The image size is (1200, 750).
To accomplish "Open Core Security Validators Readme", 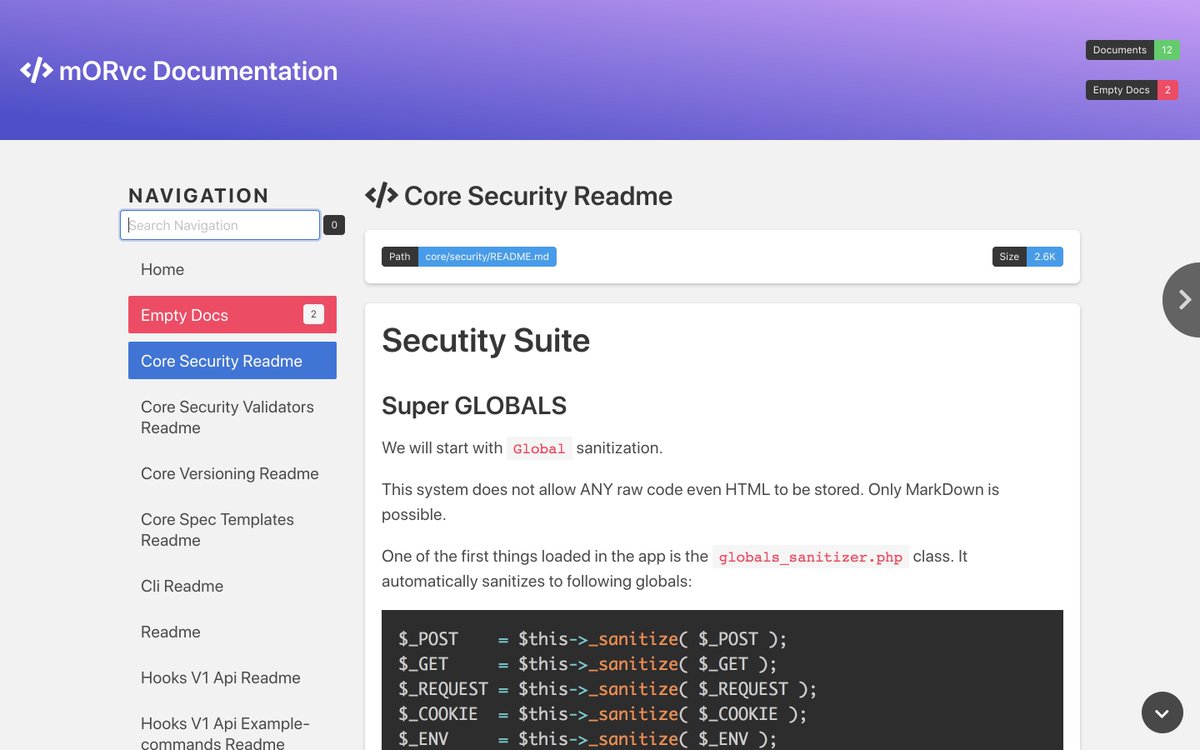I will [x=232, y=417].
